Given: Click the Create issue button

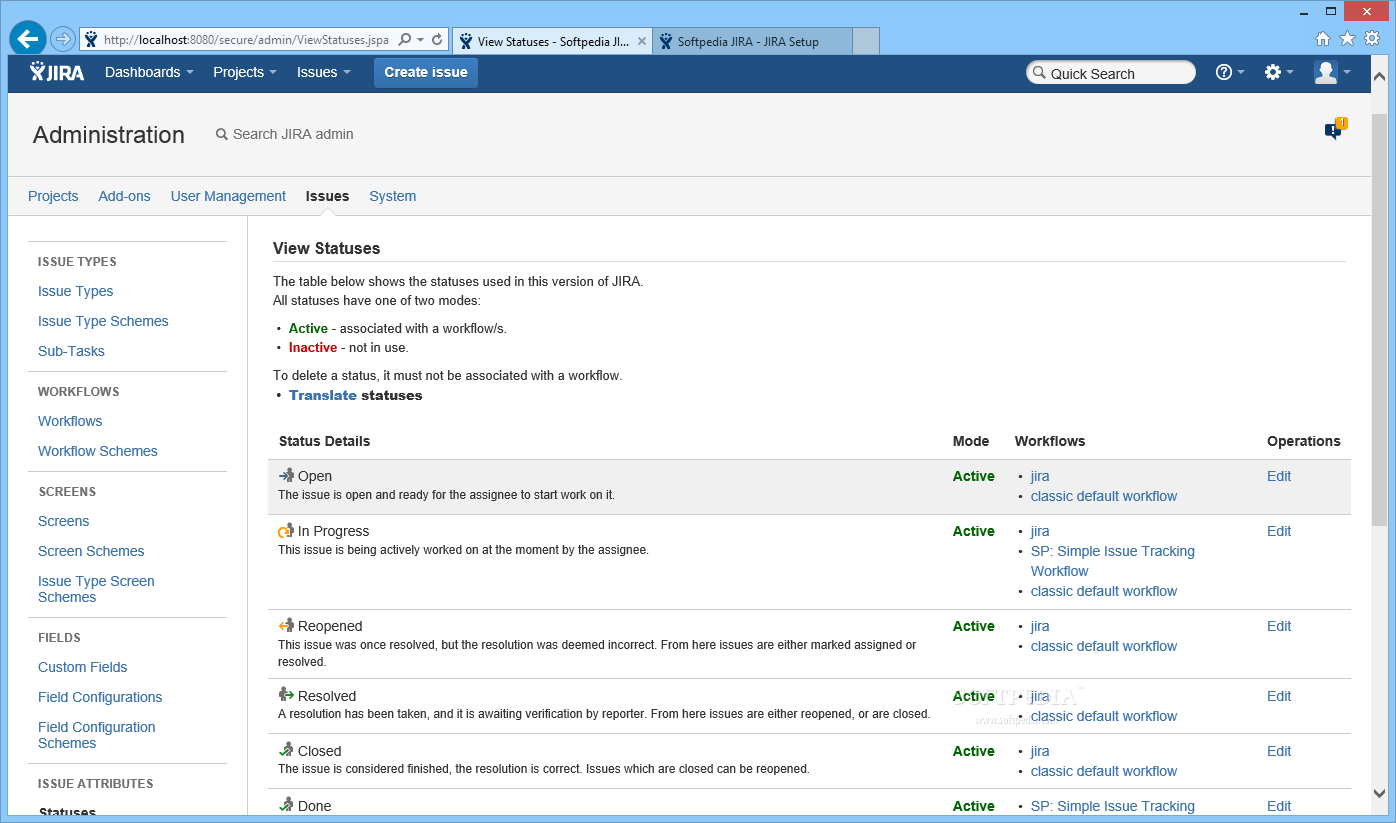Looking at the screenshot, I should pyautogui.click(x=426, y=72).
